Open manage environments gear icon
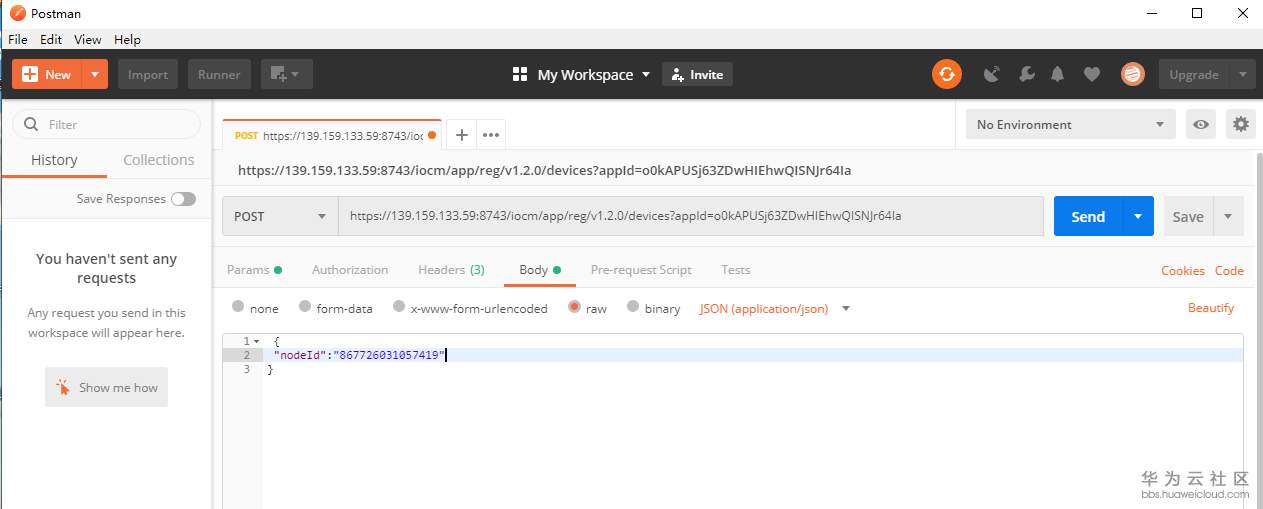The image size is (1263, 509). pyautogui.click(x=1241, y=125)
